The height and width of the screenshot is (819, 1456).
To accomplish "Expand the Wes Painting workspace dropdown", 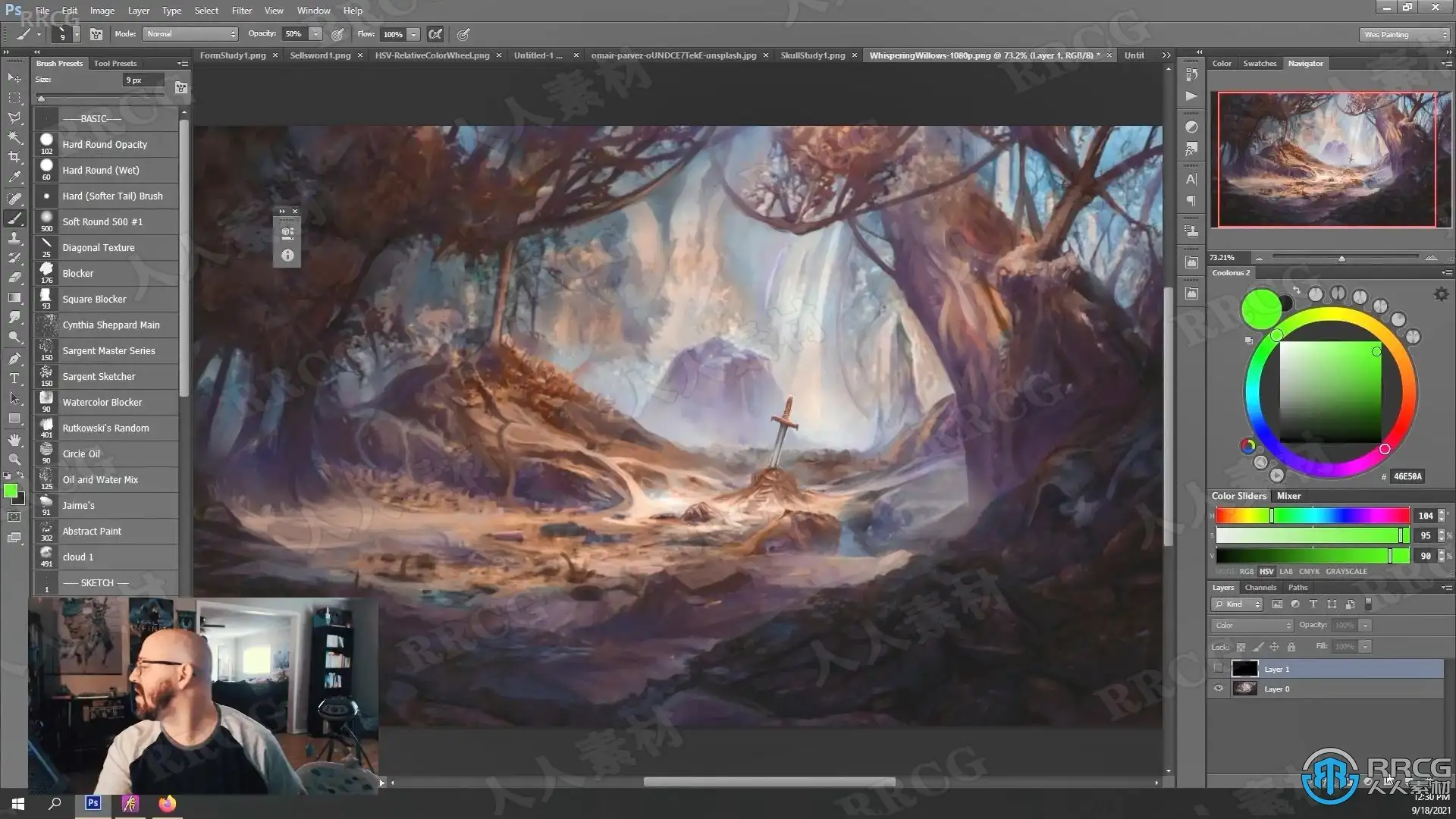I will tap(1404, 35).
